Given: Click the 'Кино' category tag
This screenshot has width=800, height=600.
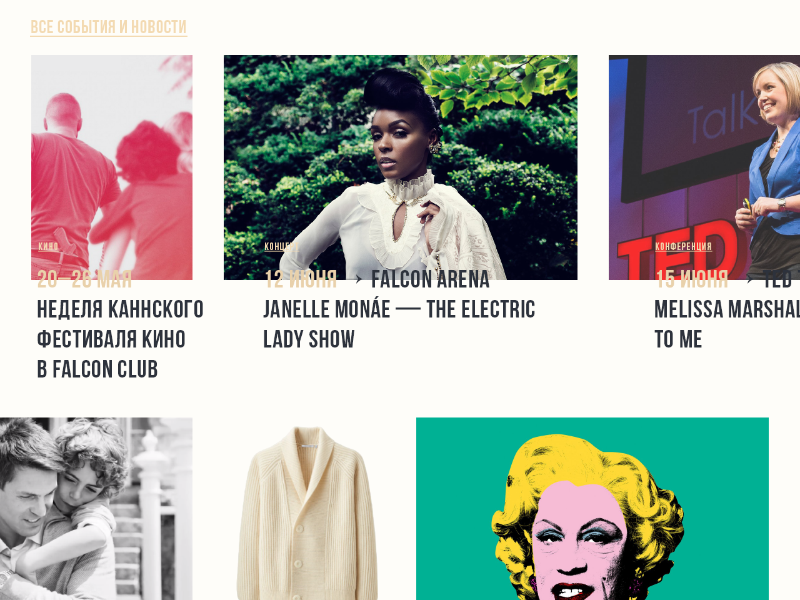Looking at the screenshot, I should (48, 246).
